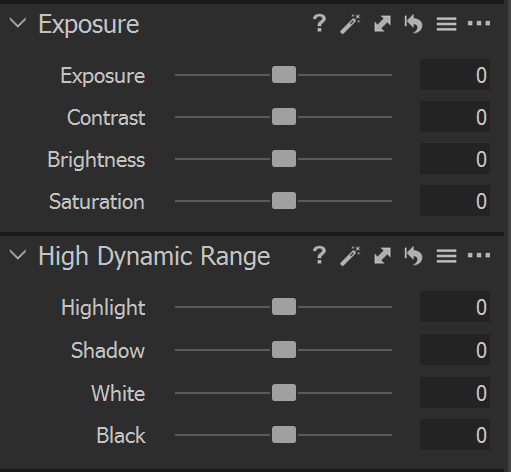This screenshot has height=472, width=511.
Task: Click the Contrast slider handle
Action: click(x=284, y=117)
